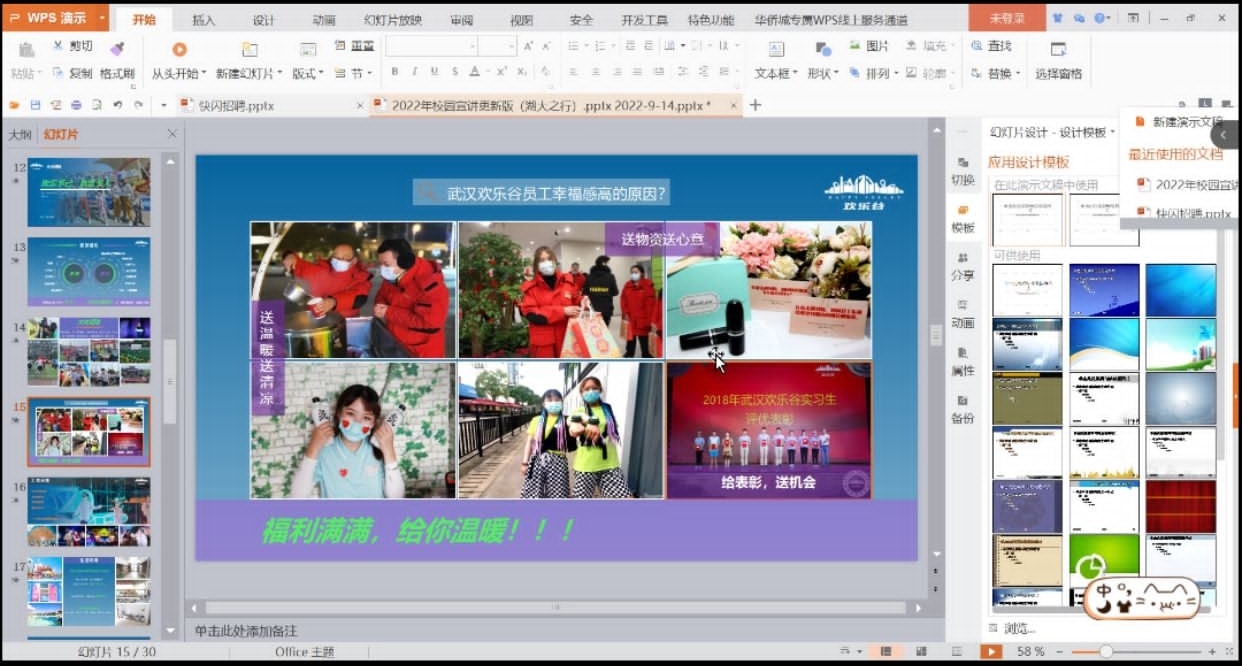Viewport: 1243px width, 666px height.
Task: Open the Properties (属性) side panel
Action: tap(963, 362)
